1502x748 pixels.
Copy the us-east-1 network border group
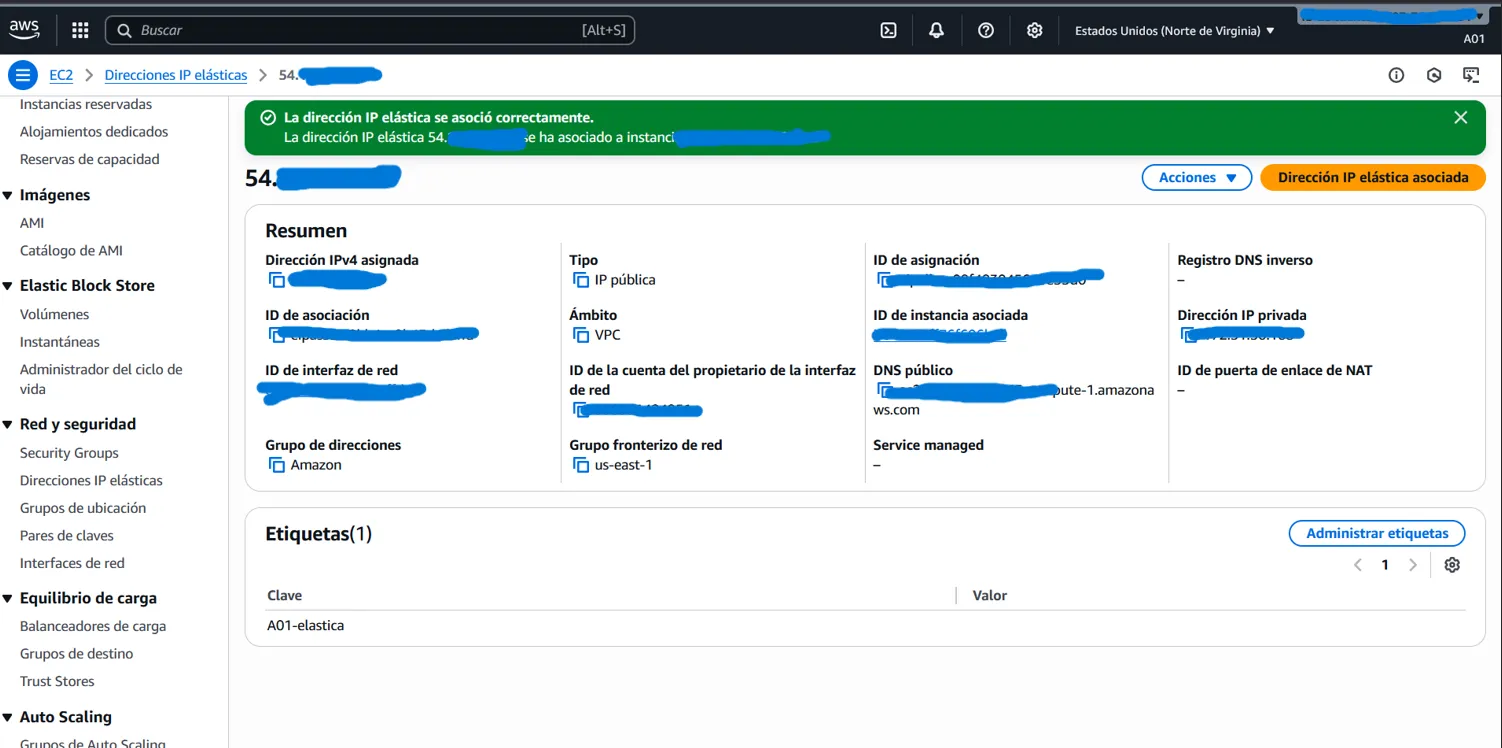581,465
